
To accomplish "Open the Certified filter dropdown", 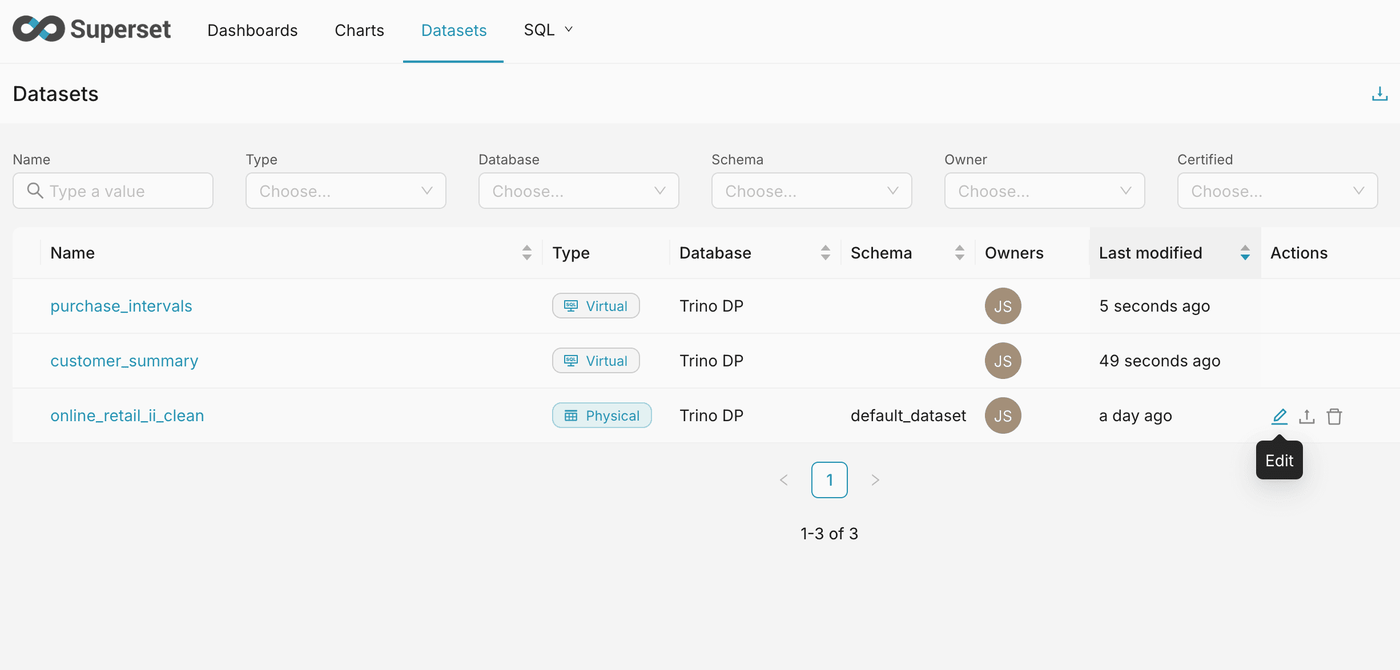I will click(1278, 191).
